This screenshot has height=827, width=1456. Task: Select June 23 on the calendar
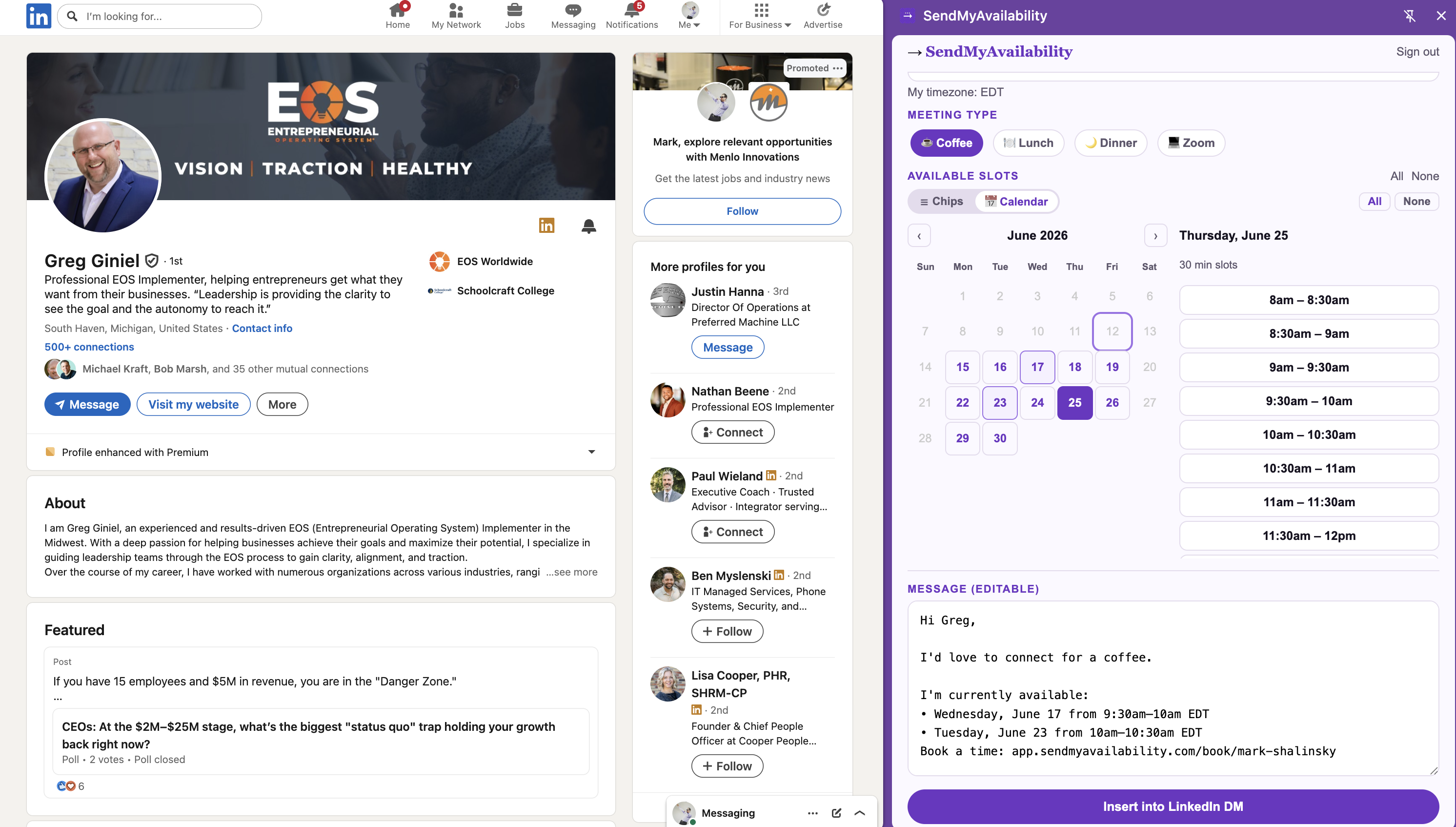1000,403
